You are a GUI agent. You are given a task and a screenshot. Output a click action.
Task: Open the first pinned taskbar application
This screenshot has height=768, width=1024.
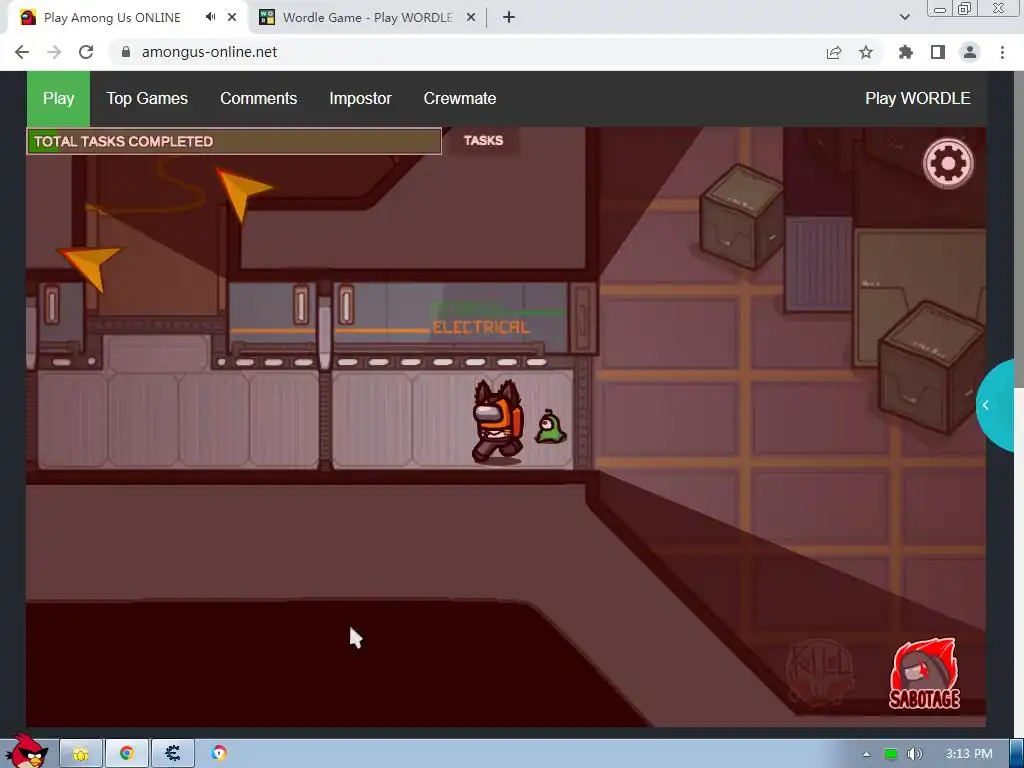click(81, 753)
